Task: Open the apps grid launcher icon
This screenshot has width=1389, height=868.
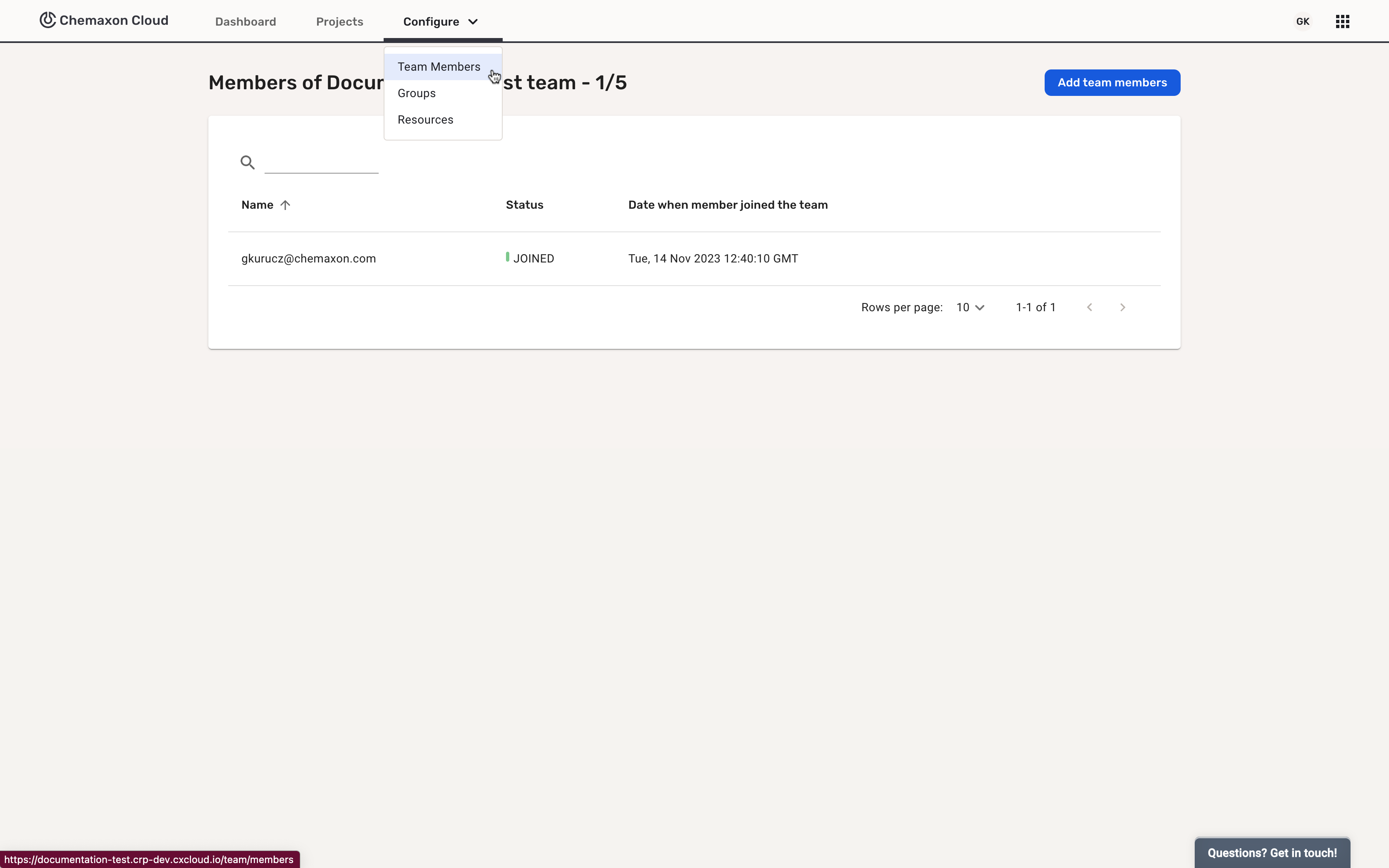Action: (x=1342, y=22)
